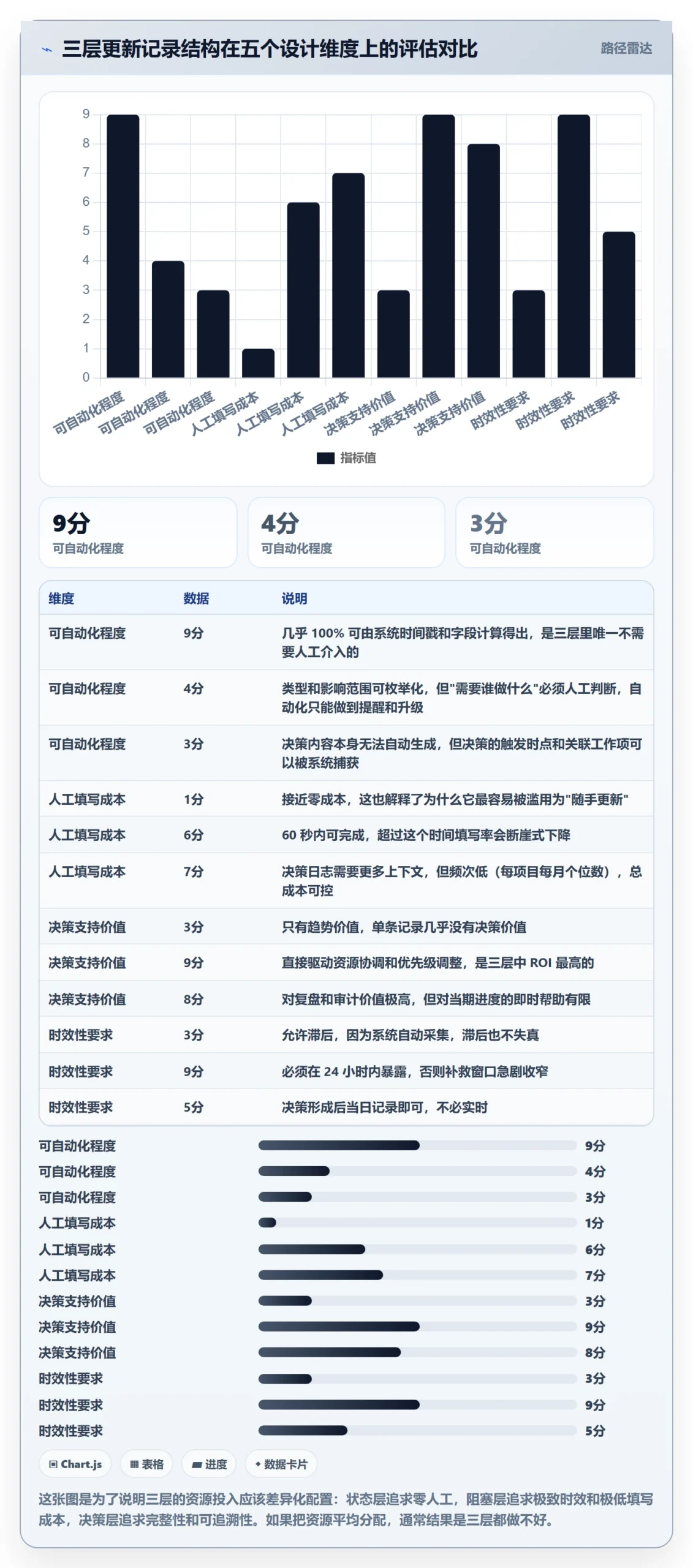Click the 进度 tag chip
This screenshot has width=693, height=1568.
[x=209, y=1464]
